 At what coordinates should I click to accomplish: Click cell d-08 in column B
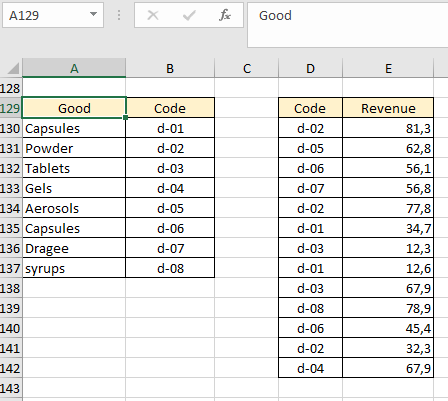click(x=170, y=268)
